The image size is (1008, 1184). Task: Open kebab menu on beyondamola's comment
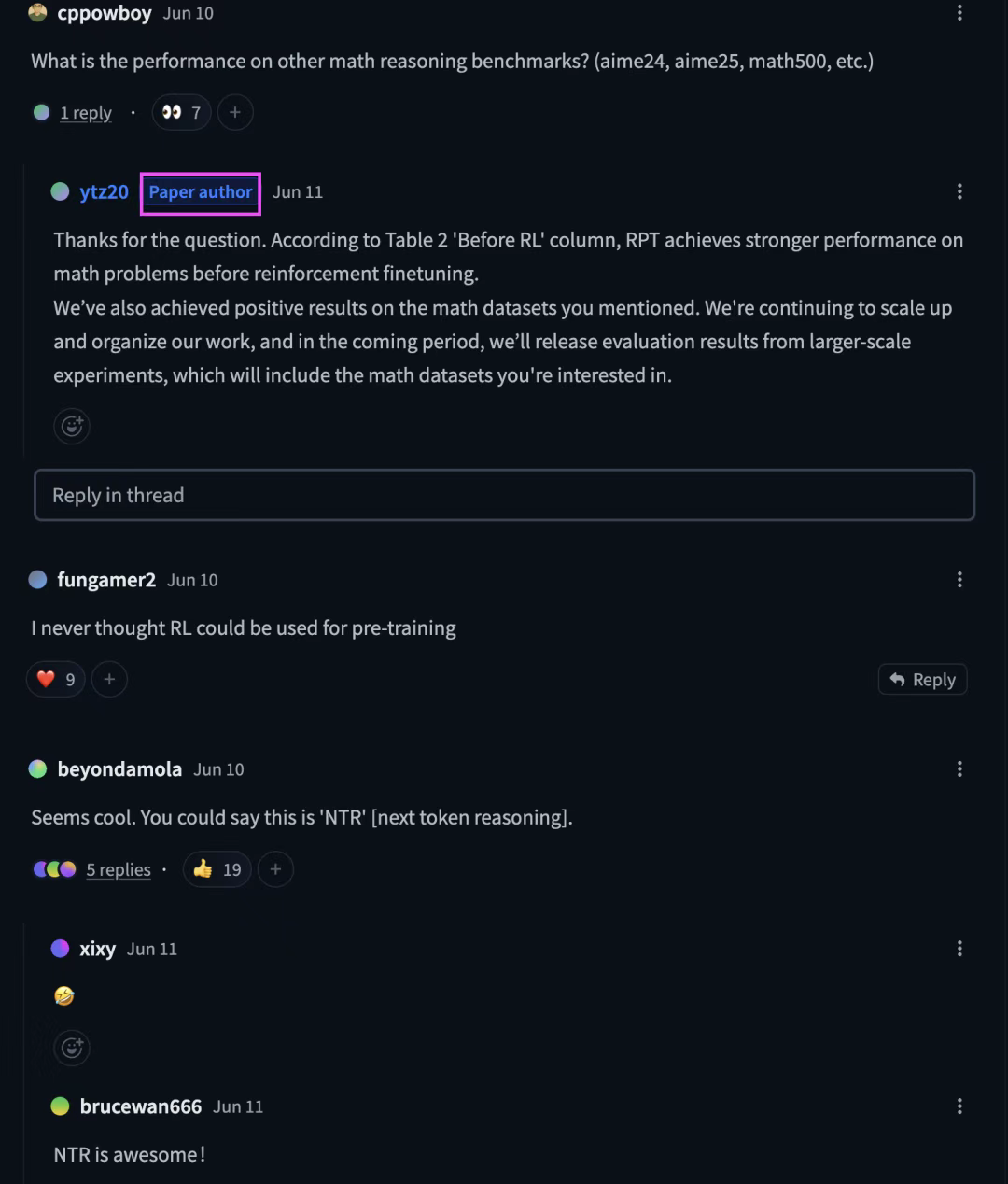coord(959,769)
